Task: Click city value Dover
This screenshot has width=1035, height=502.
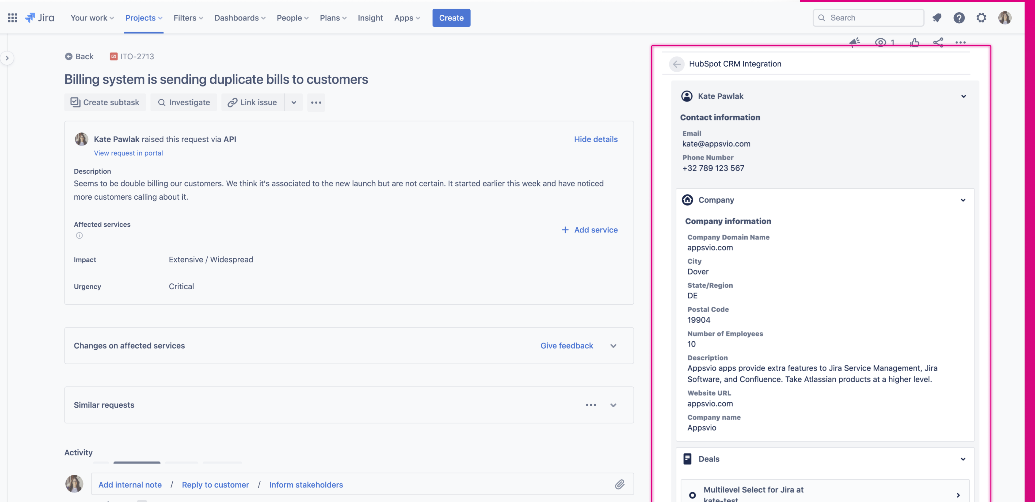Action: (698, 272)
